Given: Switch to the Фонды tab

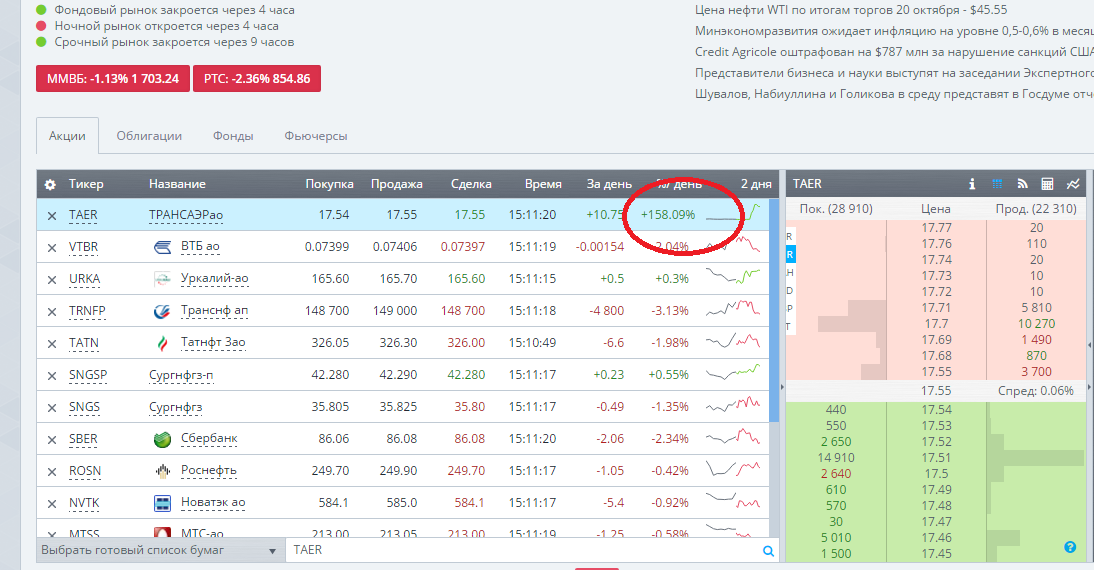Looking at the screenshot, I should (x=233, y=136).
